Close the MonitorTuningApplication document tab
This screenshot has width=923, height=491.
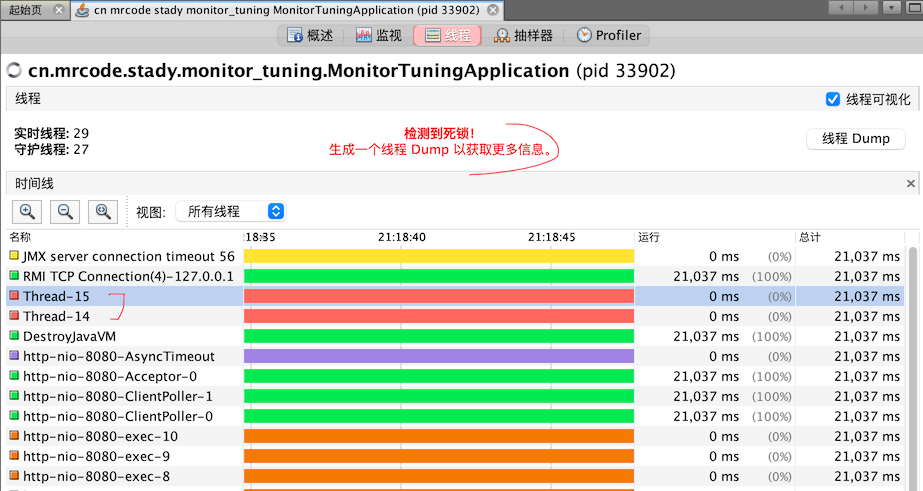(491, 9)
